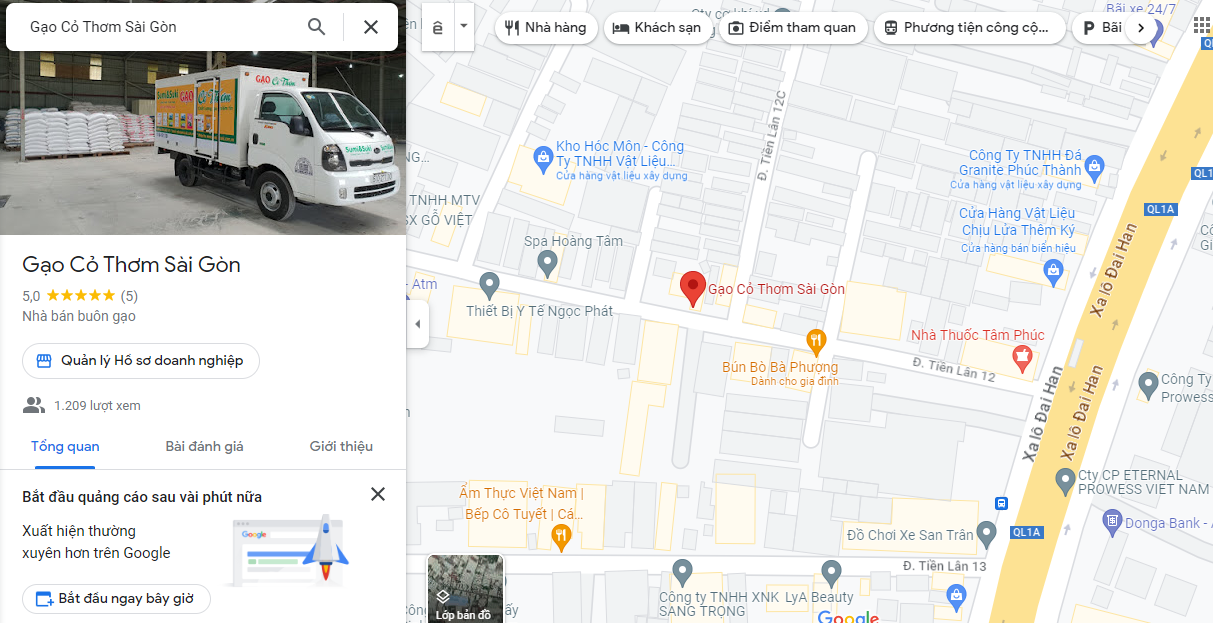This screenshot has width=1213, height=623.
Task: Click Bắt đầu ngay bây giờ button
Action: click(116, 599)
